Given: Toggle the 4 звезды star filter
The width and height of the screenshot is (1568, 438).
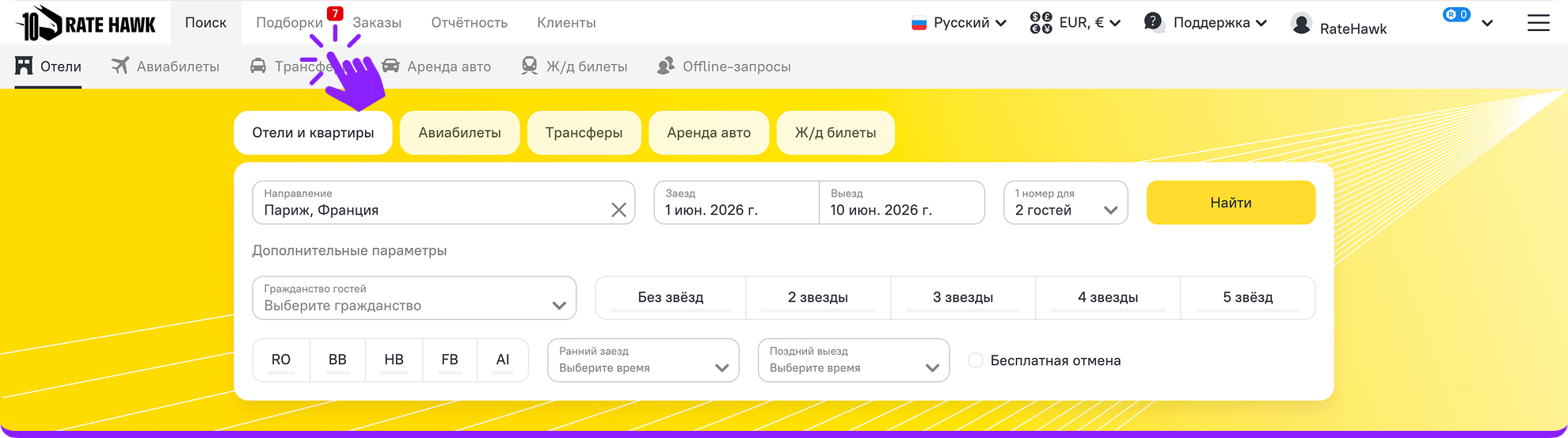Looking at the screenshot, I should coord(1107,298).
